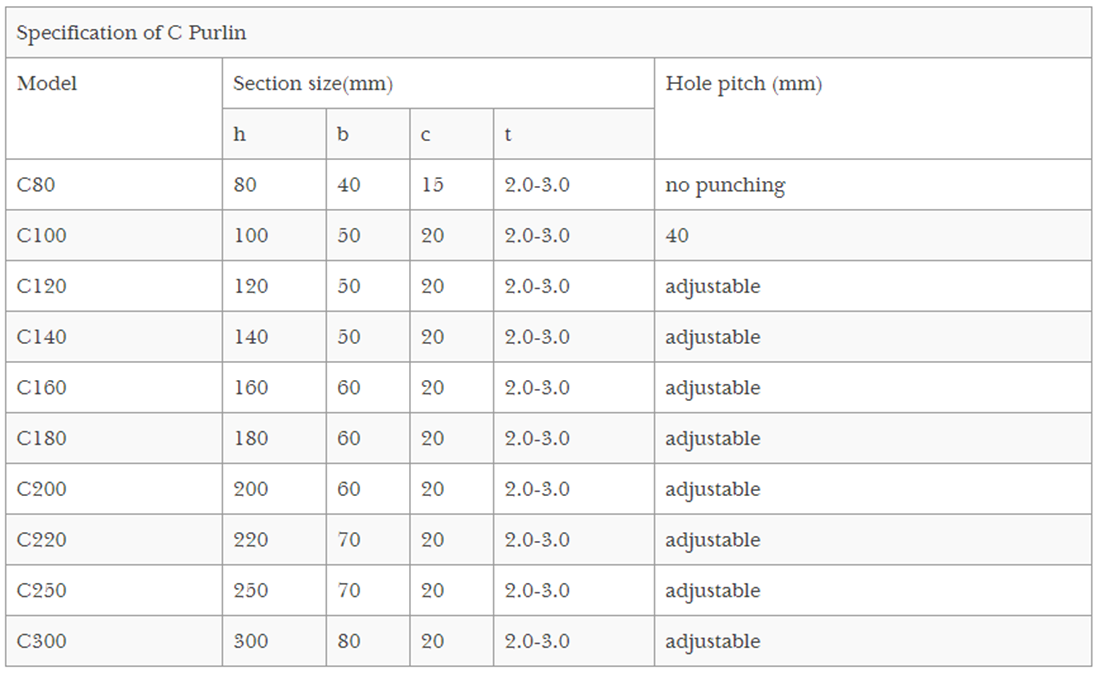Image resolution: width=1100 pixels, height=677 pixels.
Task: Select the C80 model cell
Action: click(x=37, y=185)
